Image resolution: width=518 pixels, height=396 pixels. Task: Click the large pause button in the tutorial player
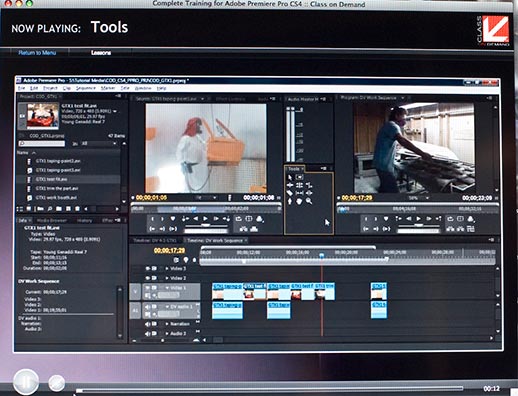[x=26, y=382]
